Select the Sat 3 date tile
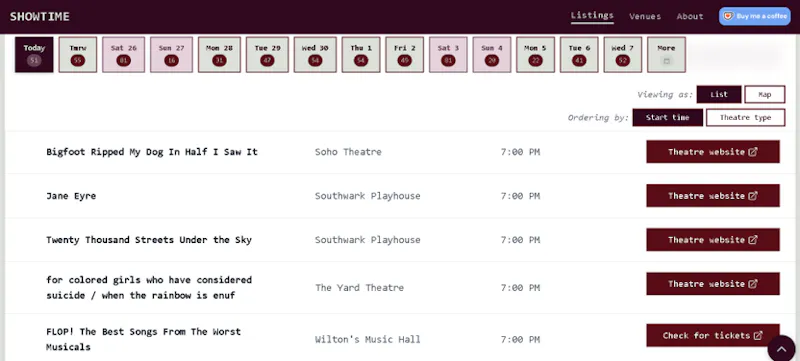Image resolution: width=800 pixels, height=361 pixels. point(448,55)
